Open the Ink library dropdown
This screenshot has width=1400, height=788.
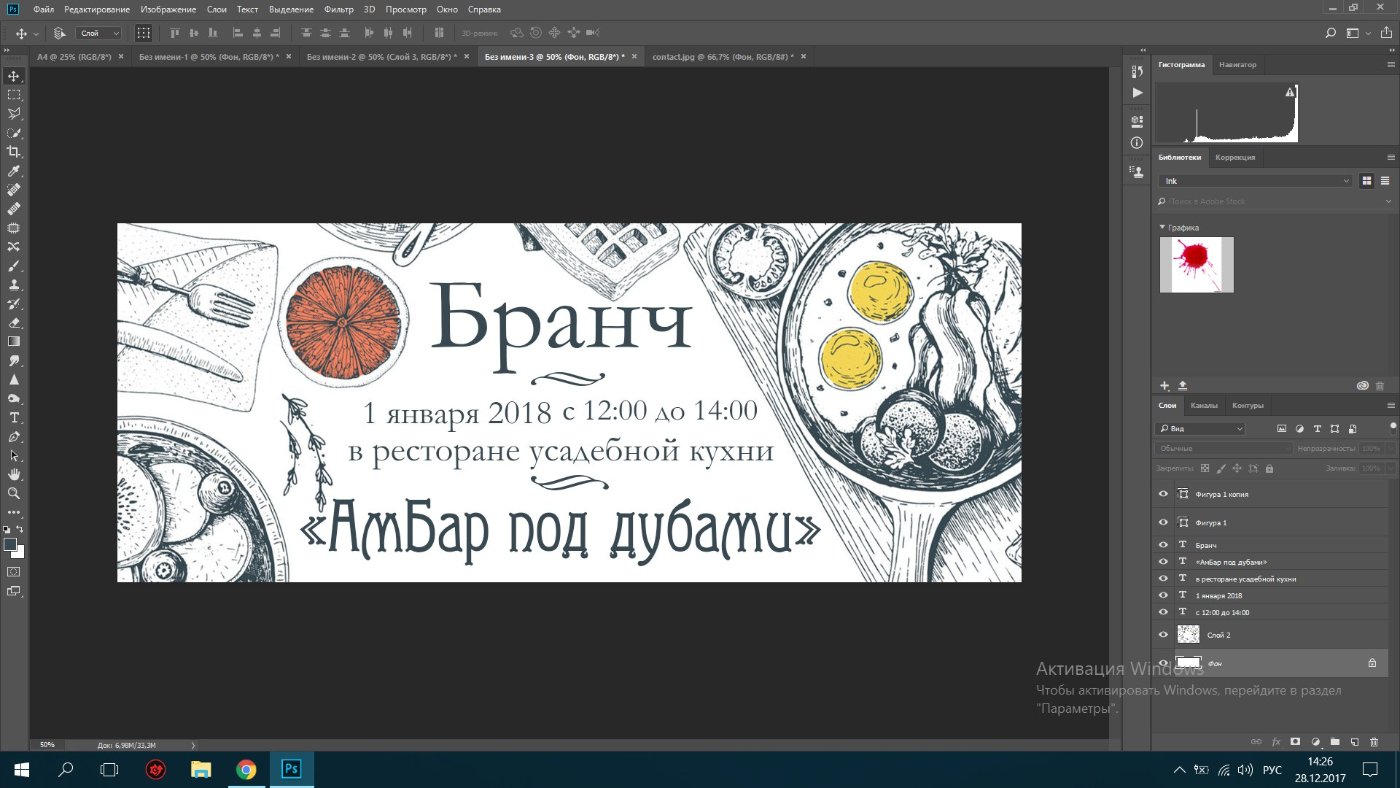[x=1256, y=181]
